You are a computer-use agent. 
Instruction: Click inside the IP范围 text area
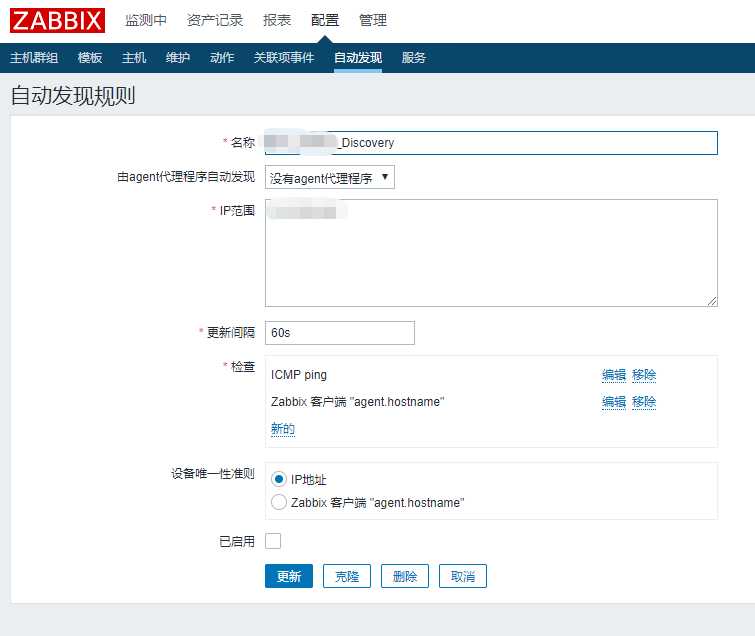[491, 253]
